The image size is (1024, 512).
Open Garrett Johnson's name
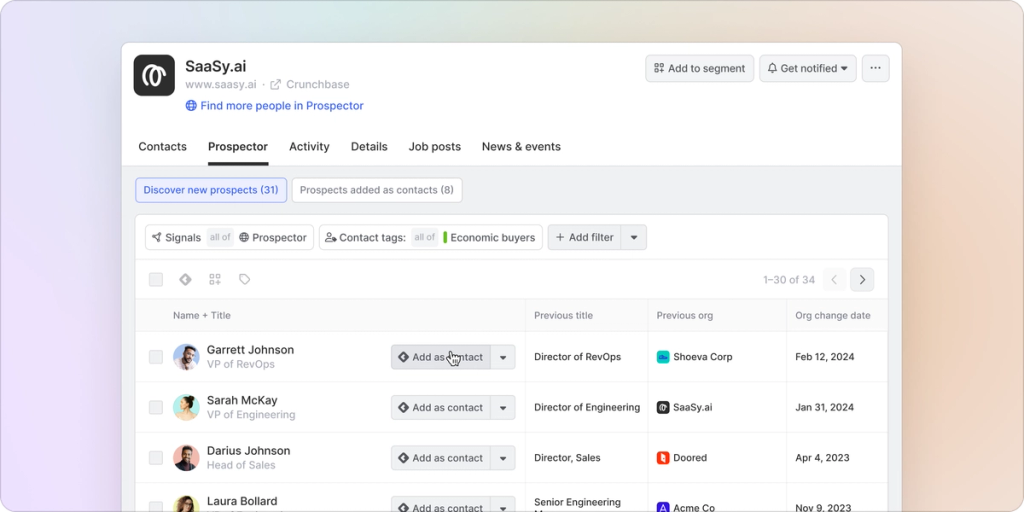250,350
